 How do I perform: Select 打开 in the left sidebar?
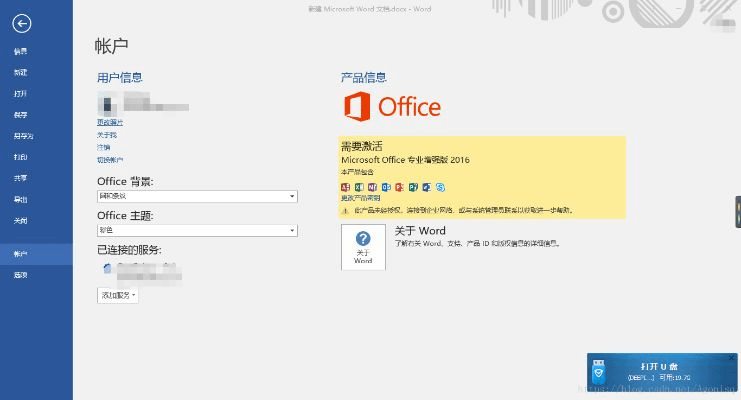[x=20, y=94]
